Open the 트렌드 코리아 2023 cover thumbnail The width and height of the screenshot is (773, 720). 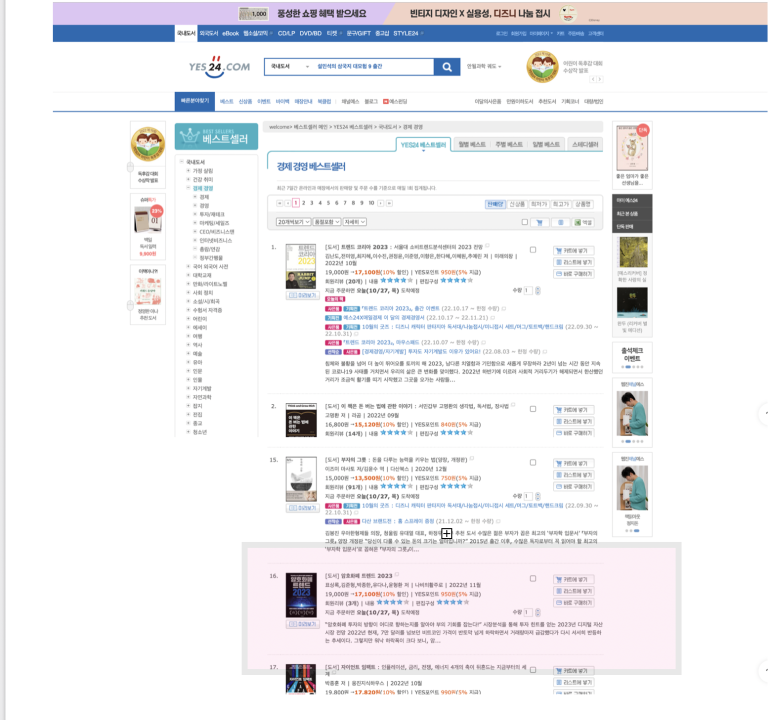point(301,266)
